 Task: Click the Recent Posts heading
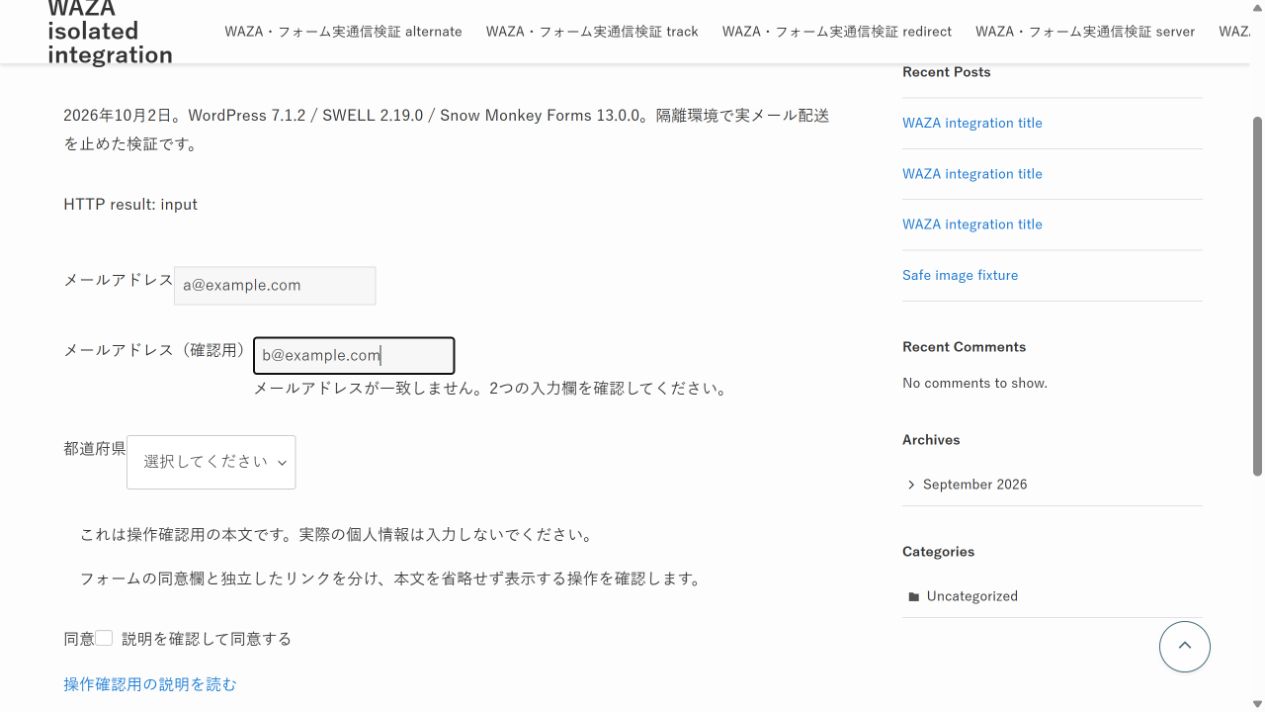pos(946,72)
